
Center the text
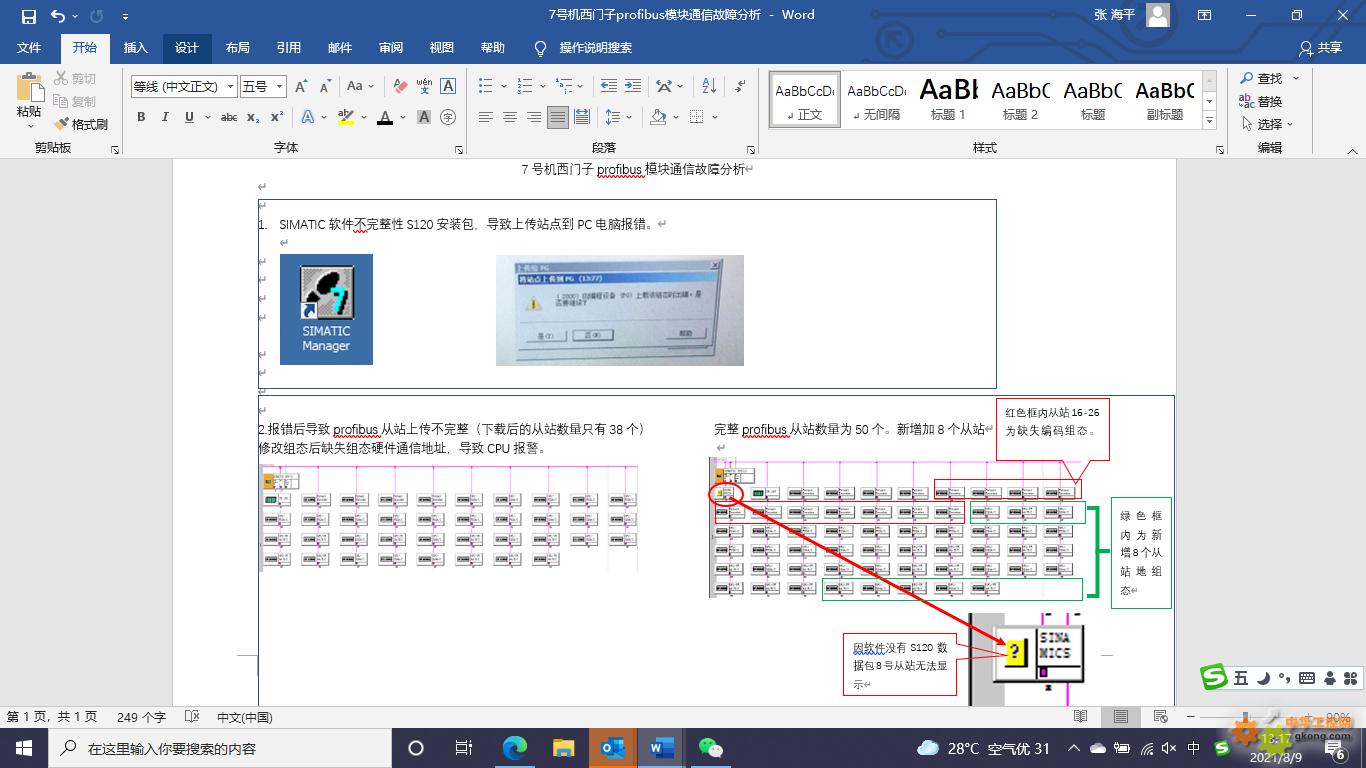pos(510,117)
